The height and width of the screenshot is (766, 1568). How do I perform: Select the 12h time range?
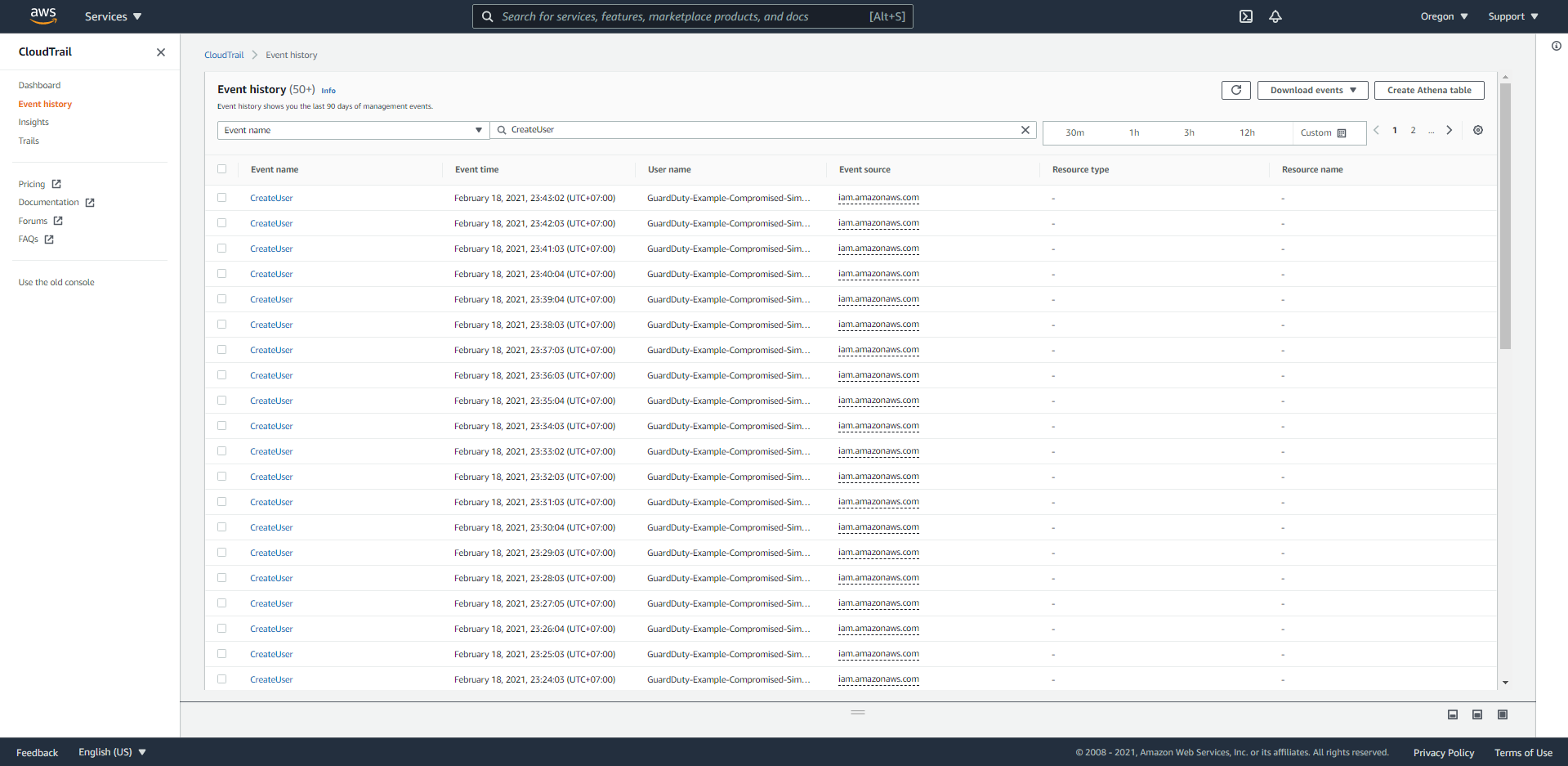1247,132
